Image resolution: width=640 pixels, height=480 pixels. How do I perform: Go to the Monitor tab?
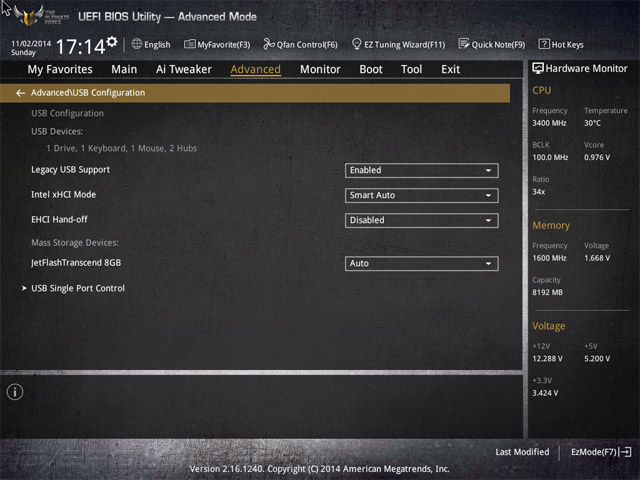[320, 69]
